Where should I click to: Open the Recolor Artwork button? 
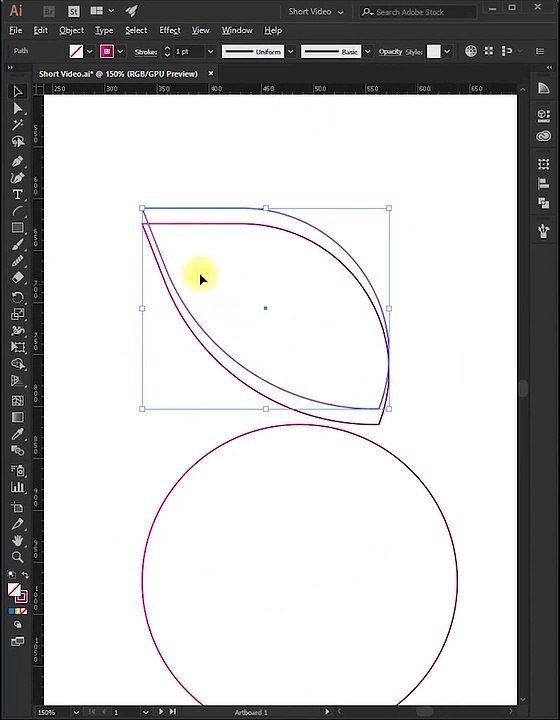(x=470, y=51)
